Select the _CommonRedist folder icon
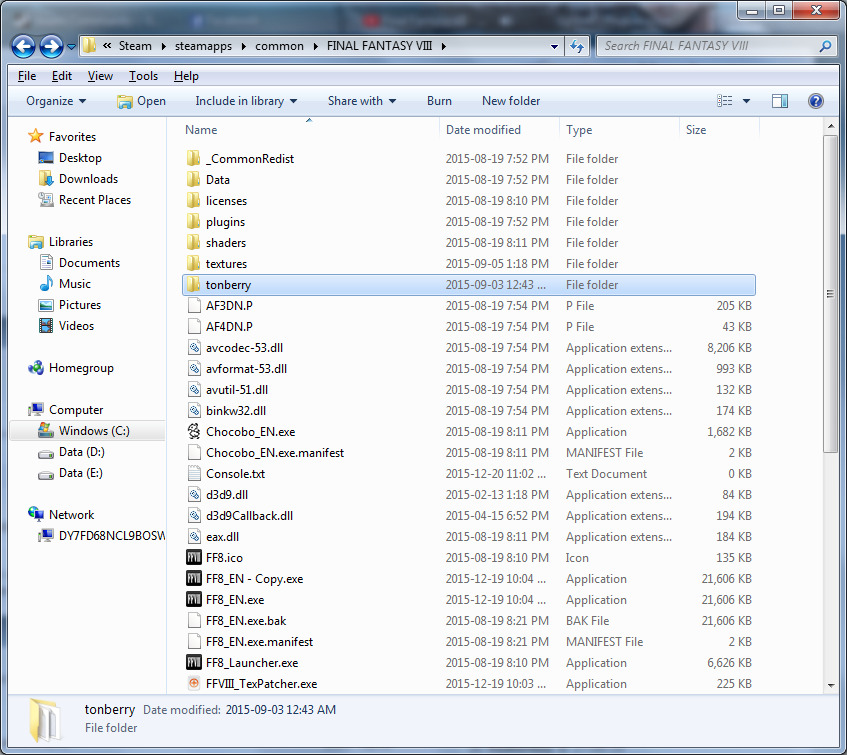This screenshot has height=755, width=847. pos(193,158)
